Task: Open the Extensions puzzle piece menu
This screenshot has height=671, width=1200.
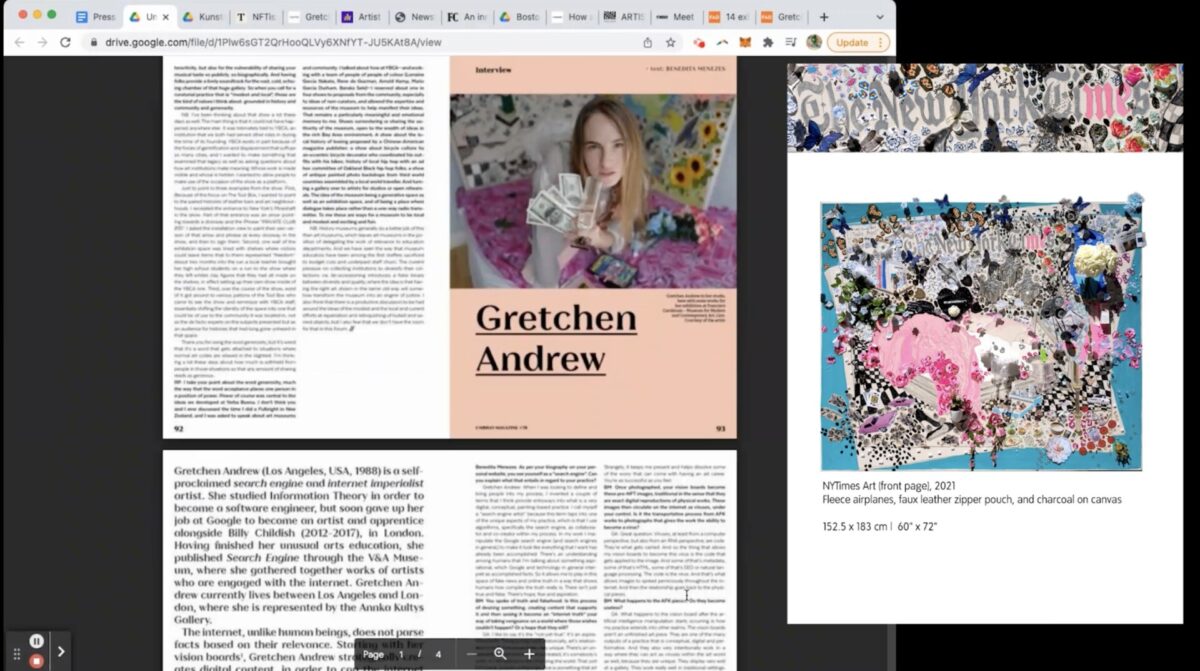Action: (768, 42)
